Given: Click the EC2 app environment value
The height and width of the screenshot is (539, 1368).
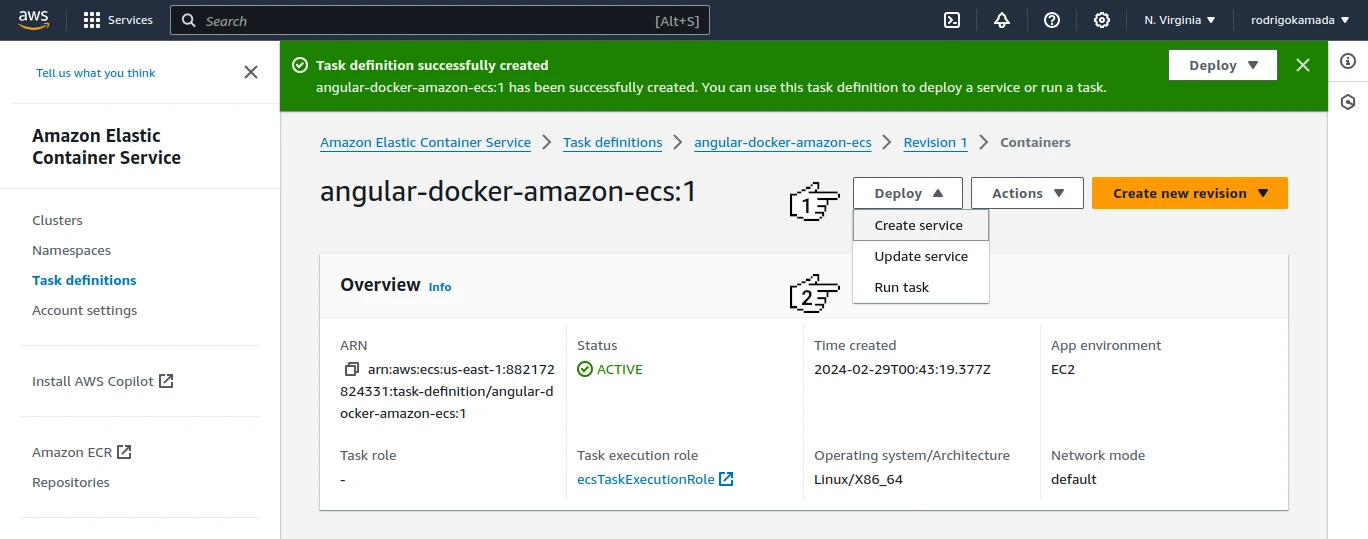Looking at the screenshot, I should coord(1063,369).
